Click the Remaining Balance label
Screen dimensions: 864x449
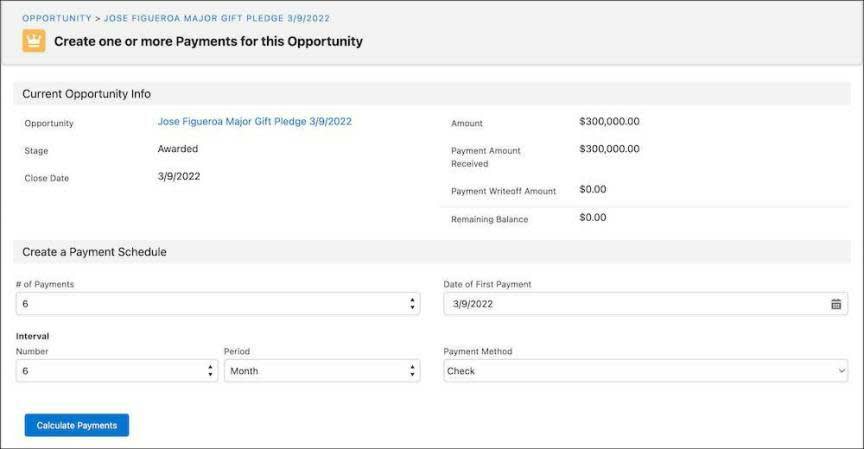(489, 219)
